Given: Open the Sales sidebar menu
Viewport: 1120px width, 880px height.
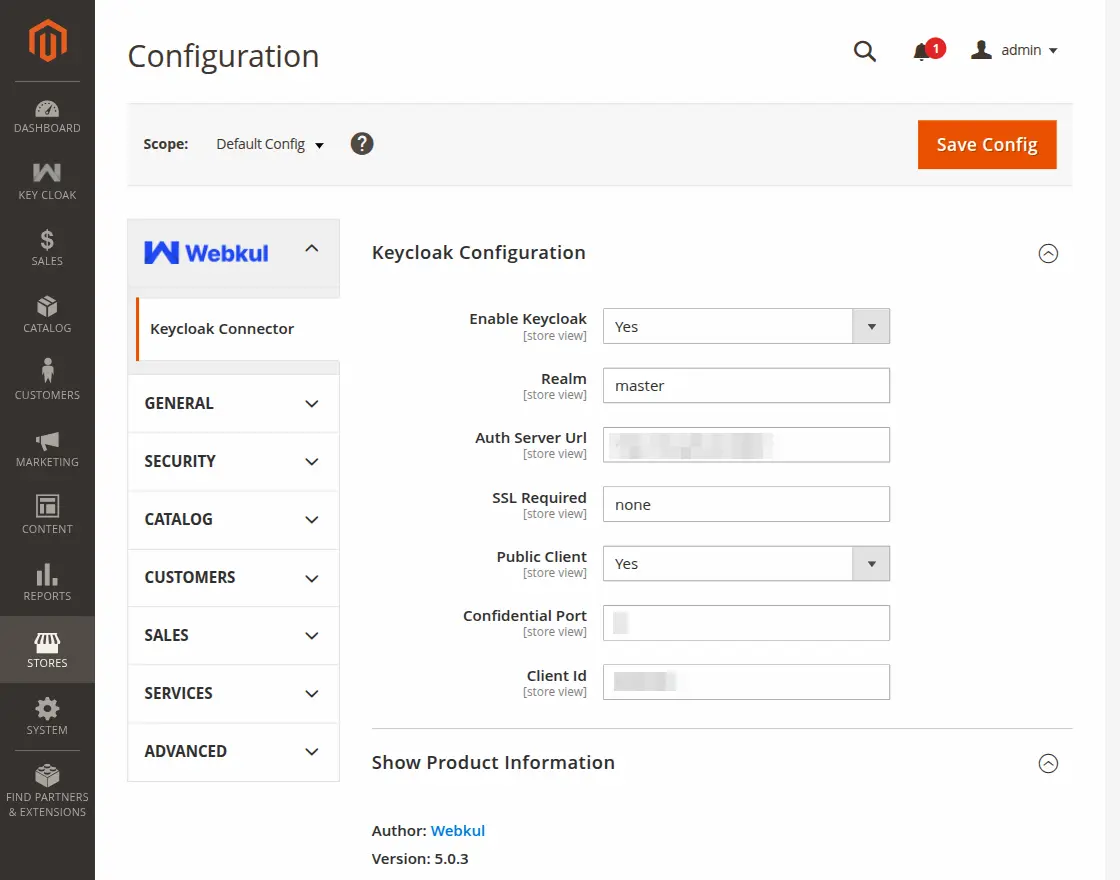Looking at the screenshot, I should pos(47,248).
